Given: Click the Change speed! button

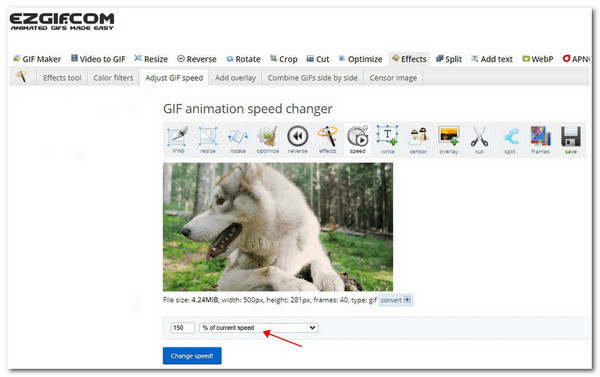Looking at the screenshot, I should [192, 356].
